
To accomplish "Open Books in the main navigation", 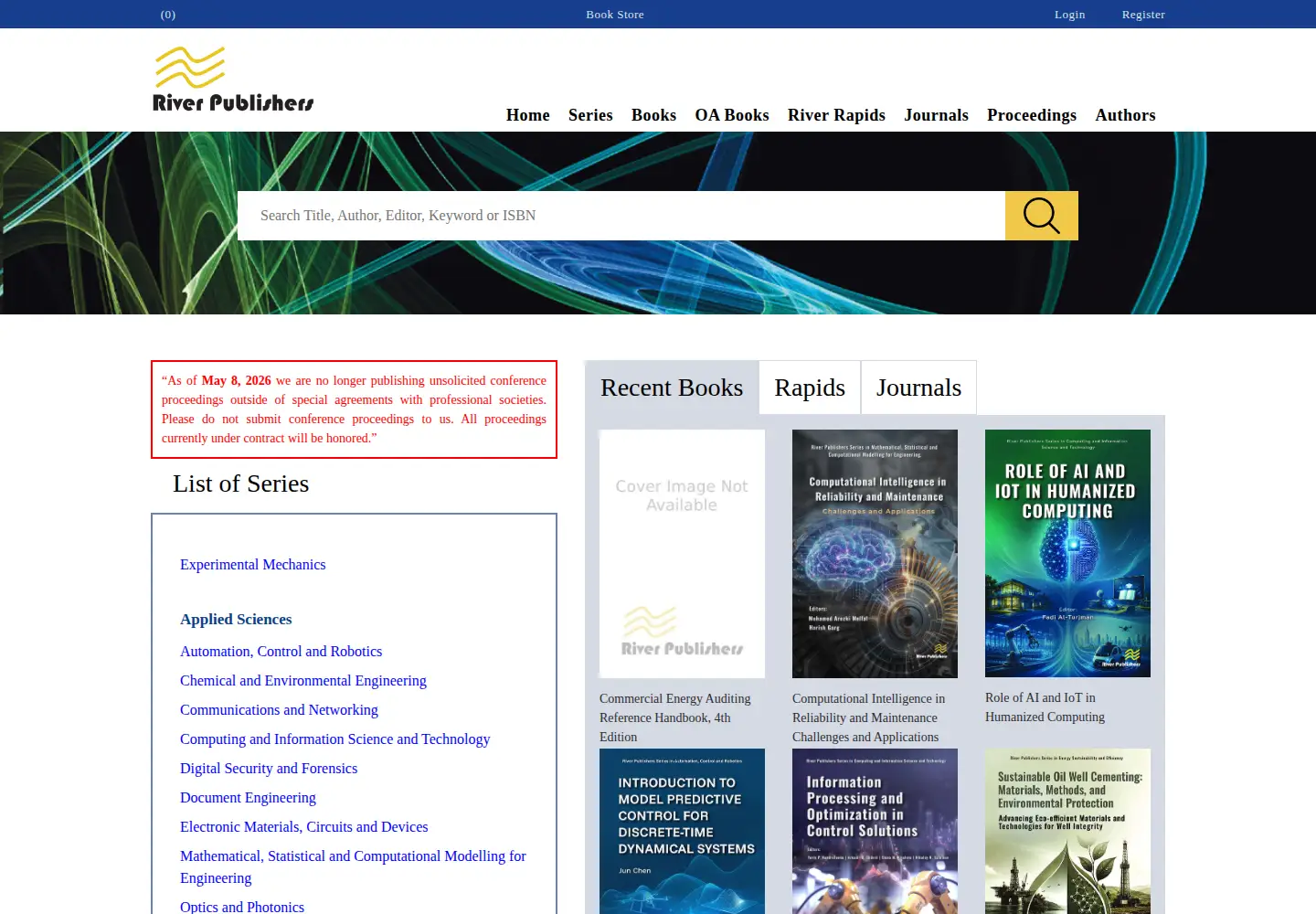I will (x=653, y=115).
